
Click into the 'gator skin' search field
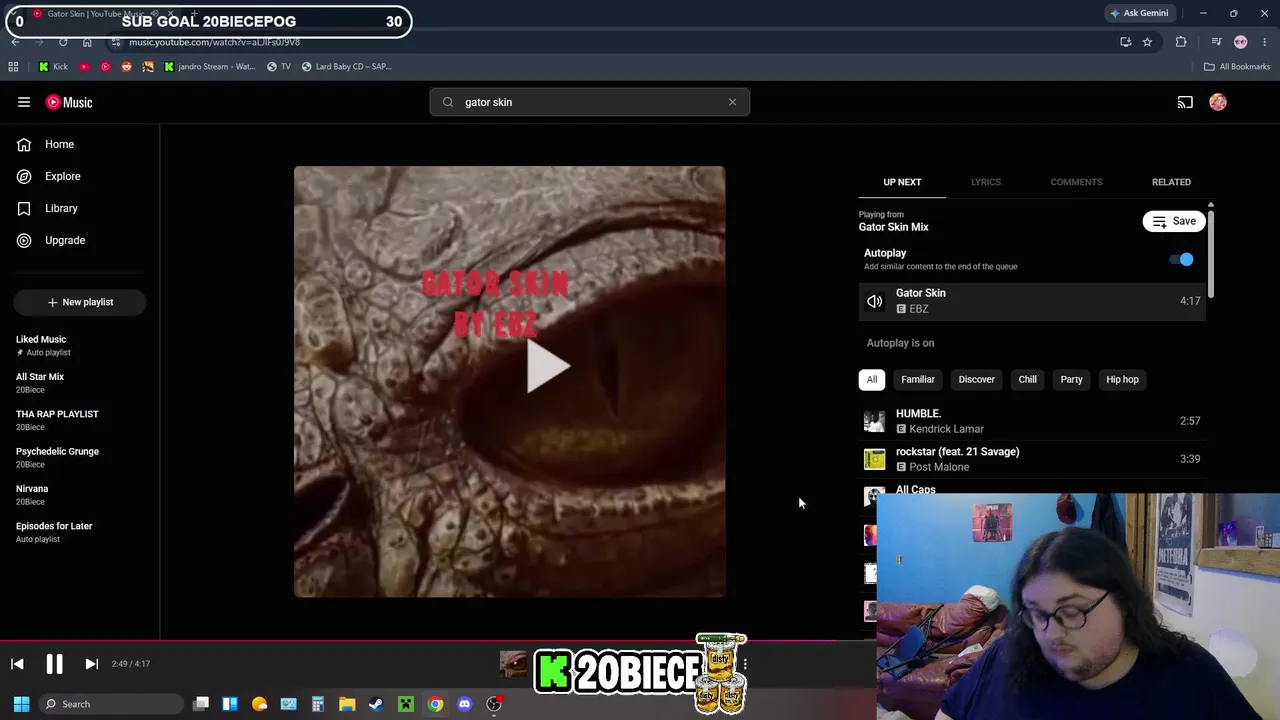590,102
